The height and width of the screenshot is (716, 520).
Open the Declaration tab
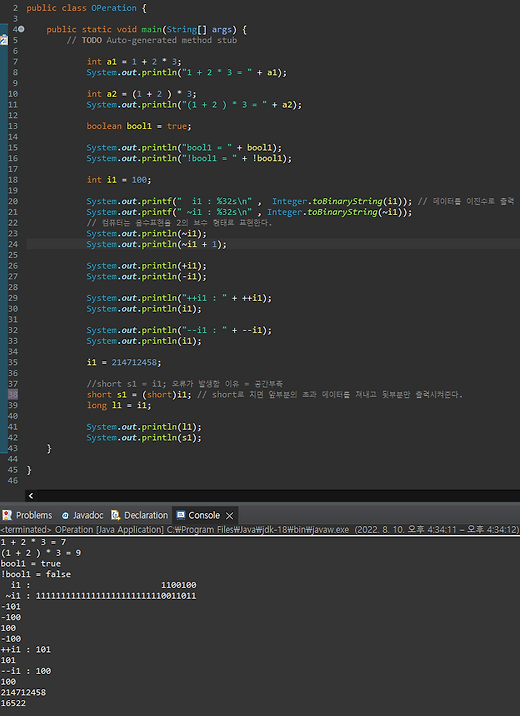[140, 515]
